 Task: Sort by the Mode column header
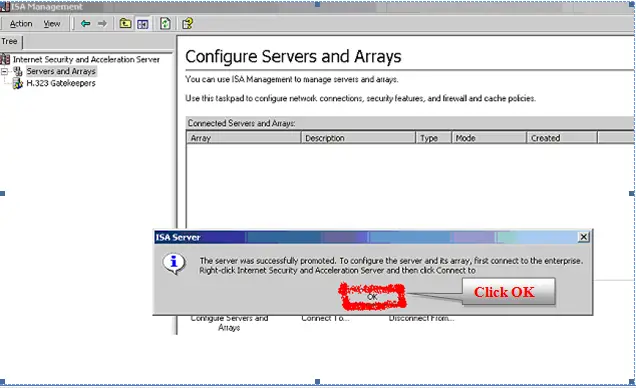[489, 138]
